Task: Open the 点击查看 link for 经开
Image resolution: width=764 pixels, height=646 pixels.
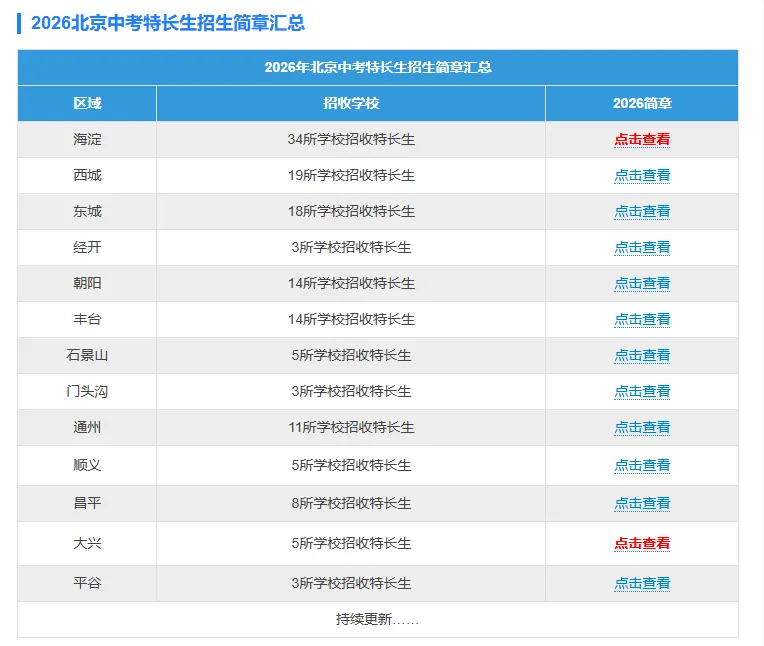Action: [642, 247]
